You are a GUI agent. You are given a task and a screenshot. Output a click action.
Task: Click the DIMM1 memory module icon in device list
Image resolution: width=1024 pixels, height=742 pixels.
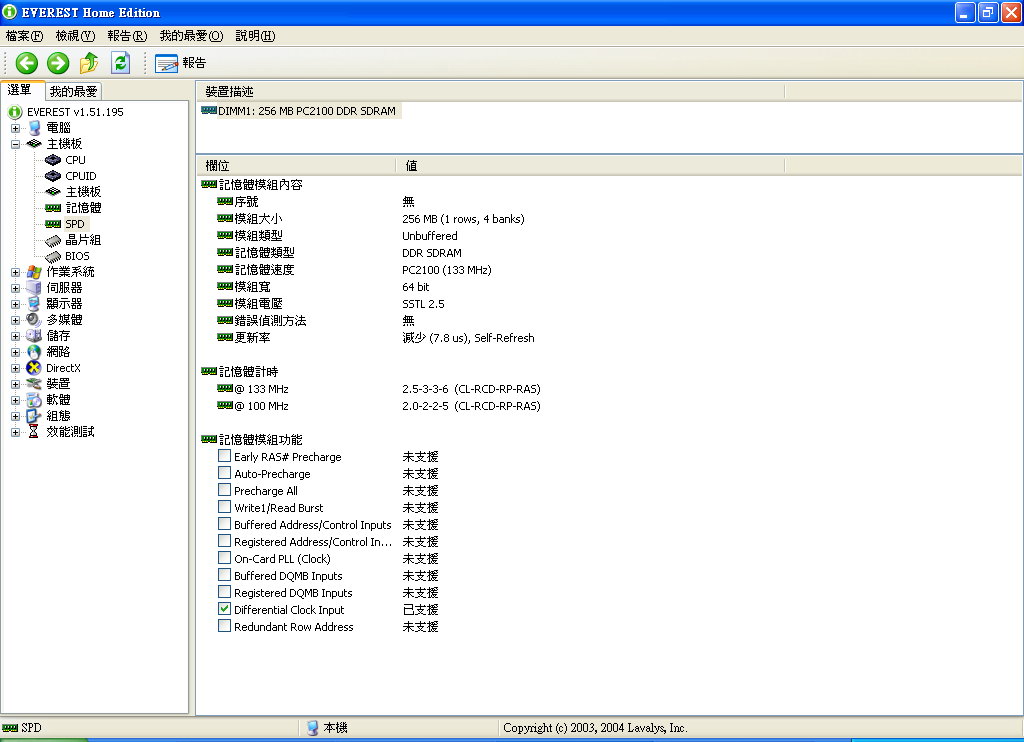point(209,110)
